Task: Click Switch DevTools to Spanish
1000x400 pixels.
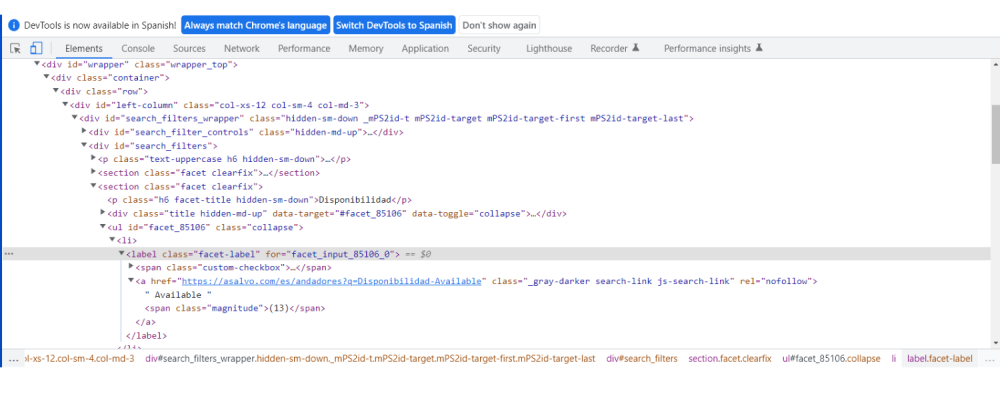Action: [394, 26]
